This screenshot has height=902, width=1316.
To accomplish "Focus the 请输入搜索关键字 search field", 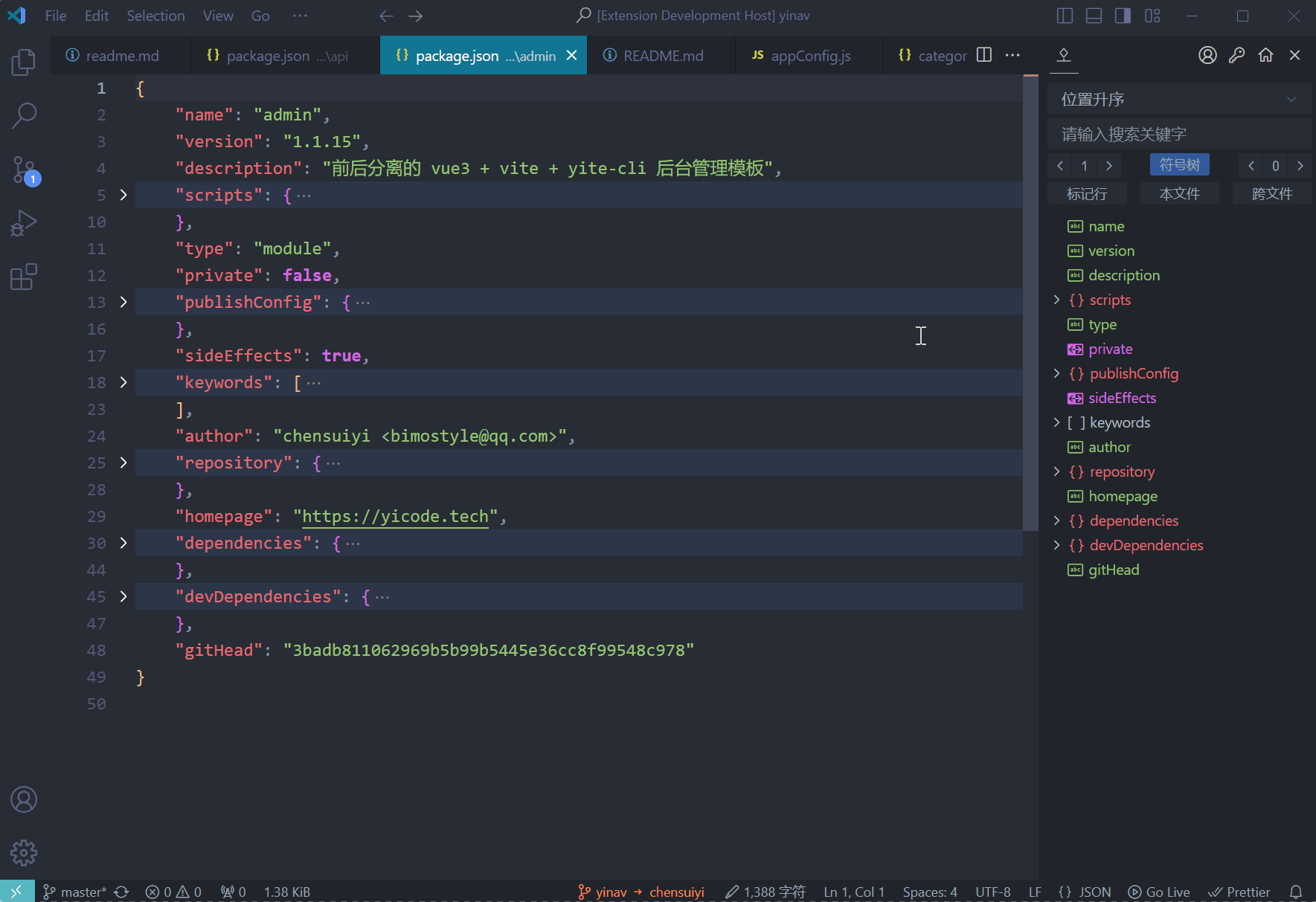I will point(1179,135).
